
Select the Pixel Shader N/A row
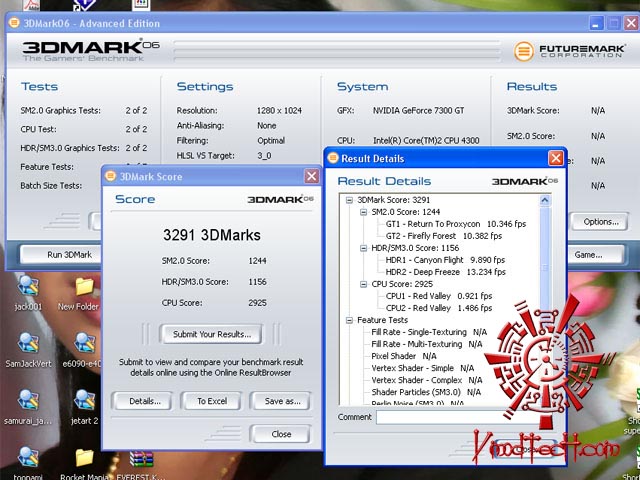[404, 356]
